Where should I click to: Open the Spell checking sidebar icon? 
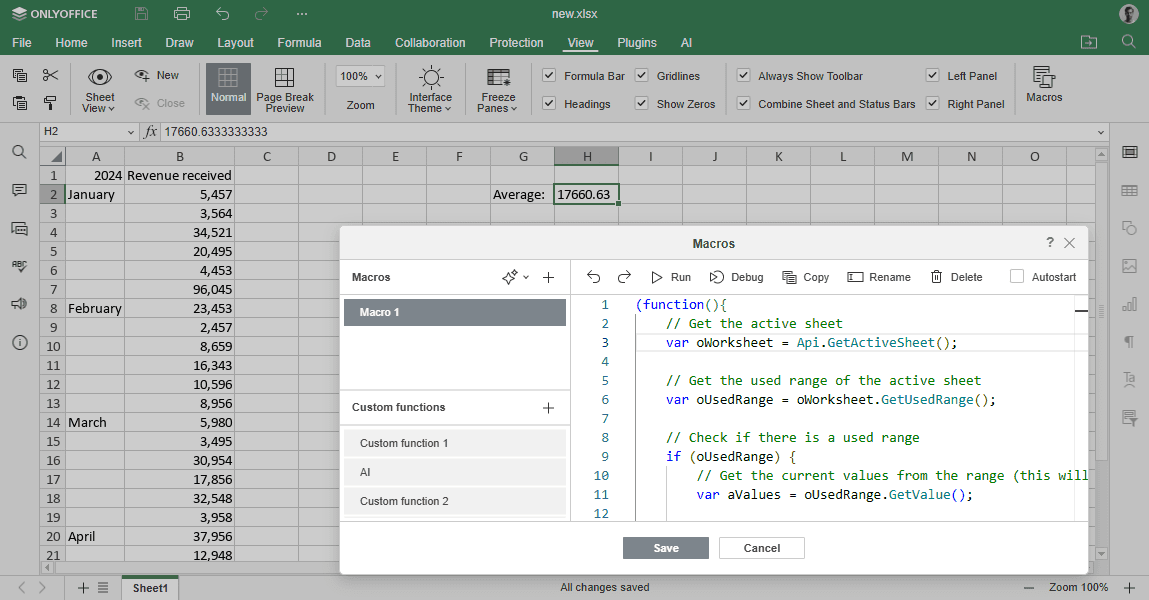point(20,266)
